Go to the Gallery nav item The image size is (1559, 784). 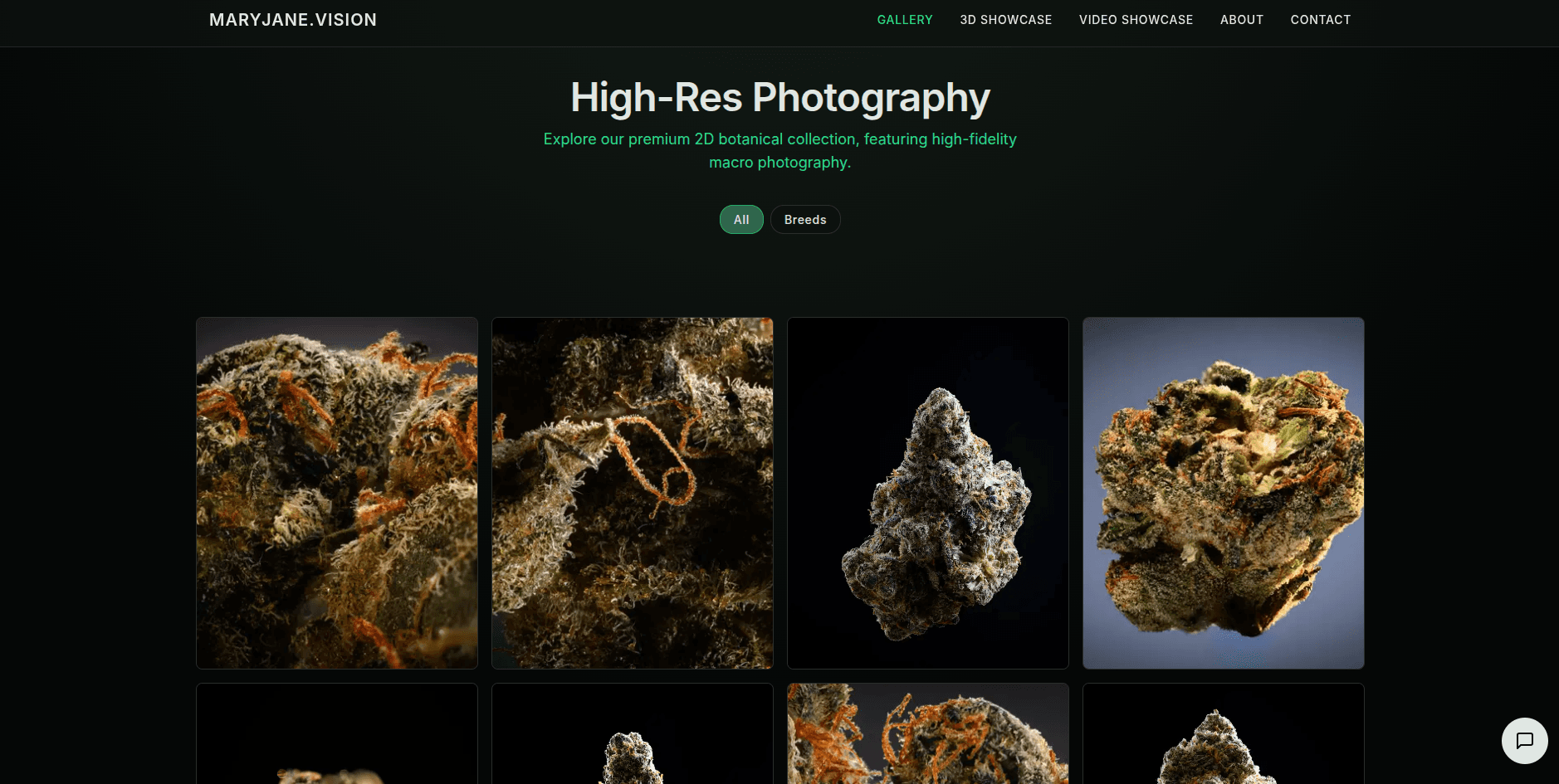(905, 20)
